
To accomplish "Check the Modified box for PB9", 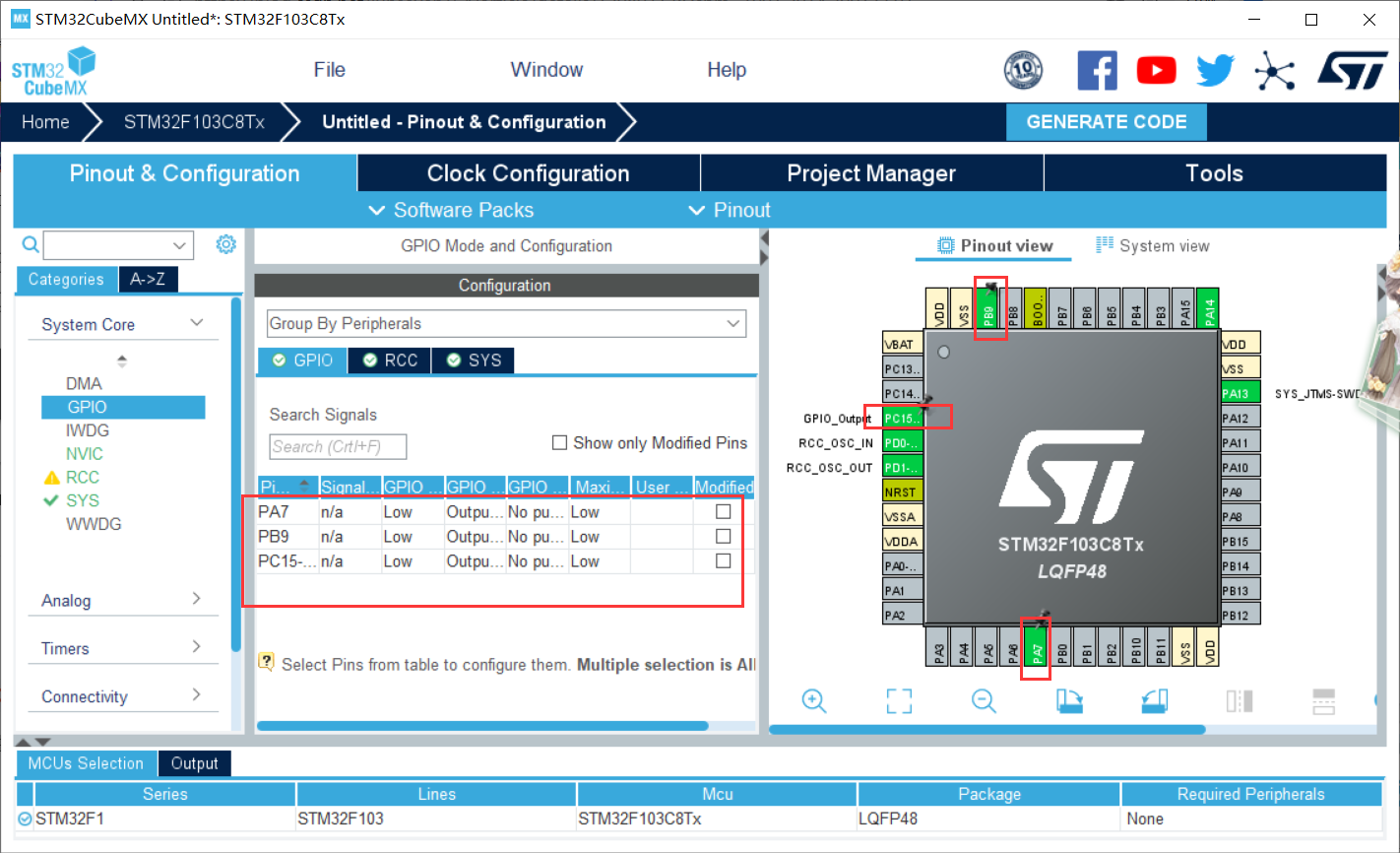I will click(x=723, y=536).
